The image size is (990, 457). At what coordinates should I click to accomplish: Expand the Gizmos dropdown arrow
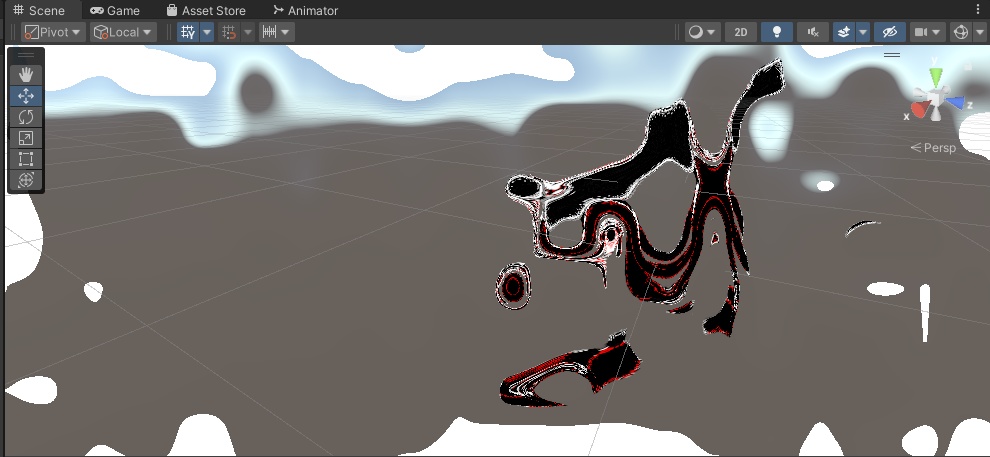[x=980, y=32]
